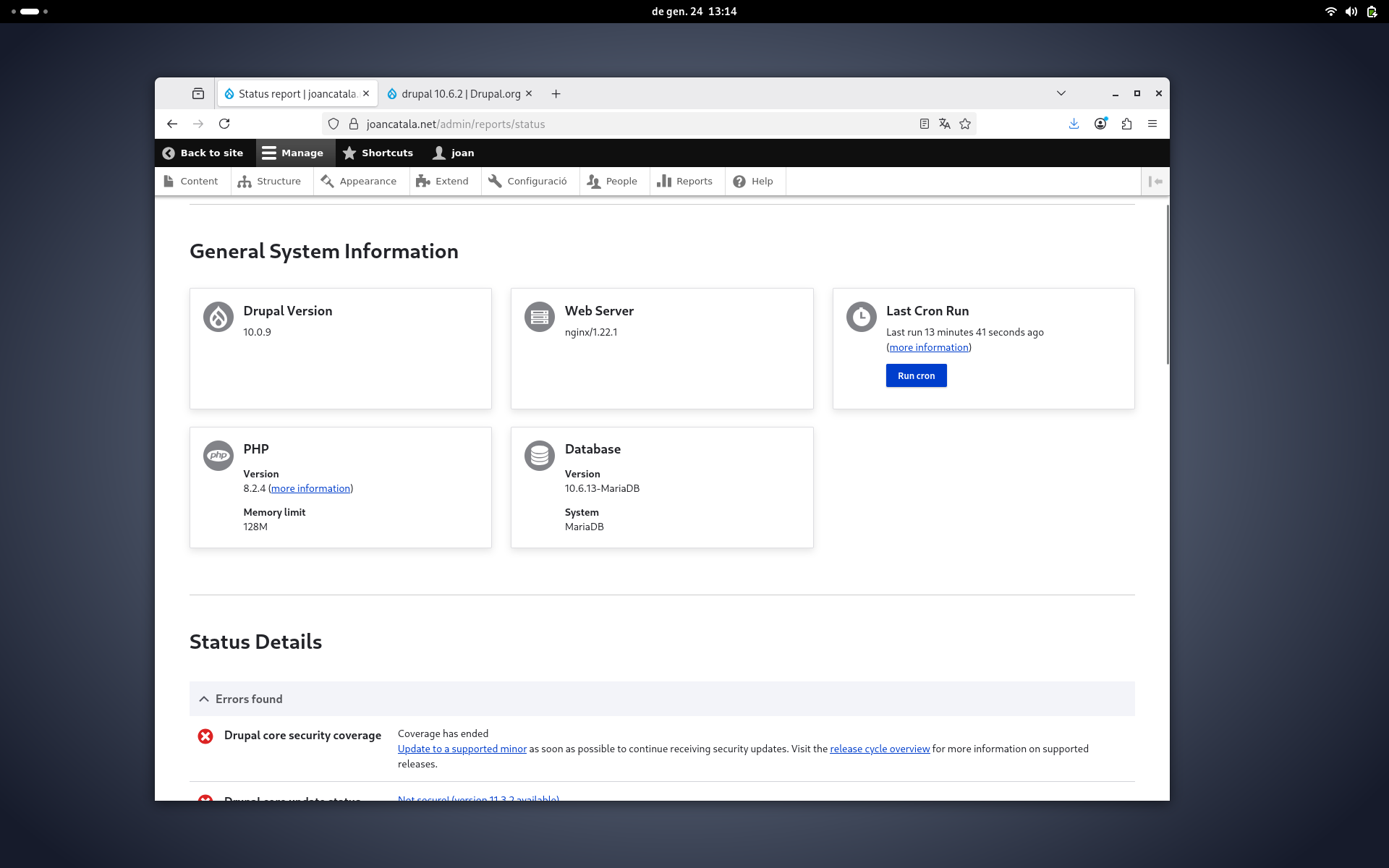The height and width of the screenshot is (868, 1389).
Task: Open the Reports admin menu item
Action: click(684, 182)
